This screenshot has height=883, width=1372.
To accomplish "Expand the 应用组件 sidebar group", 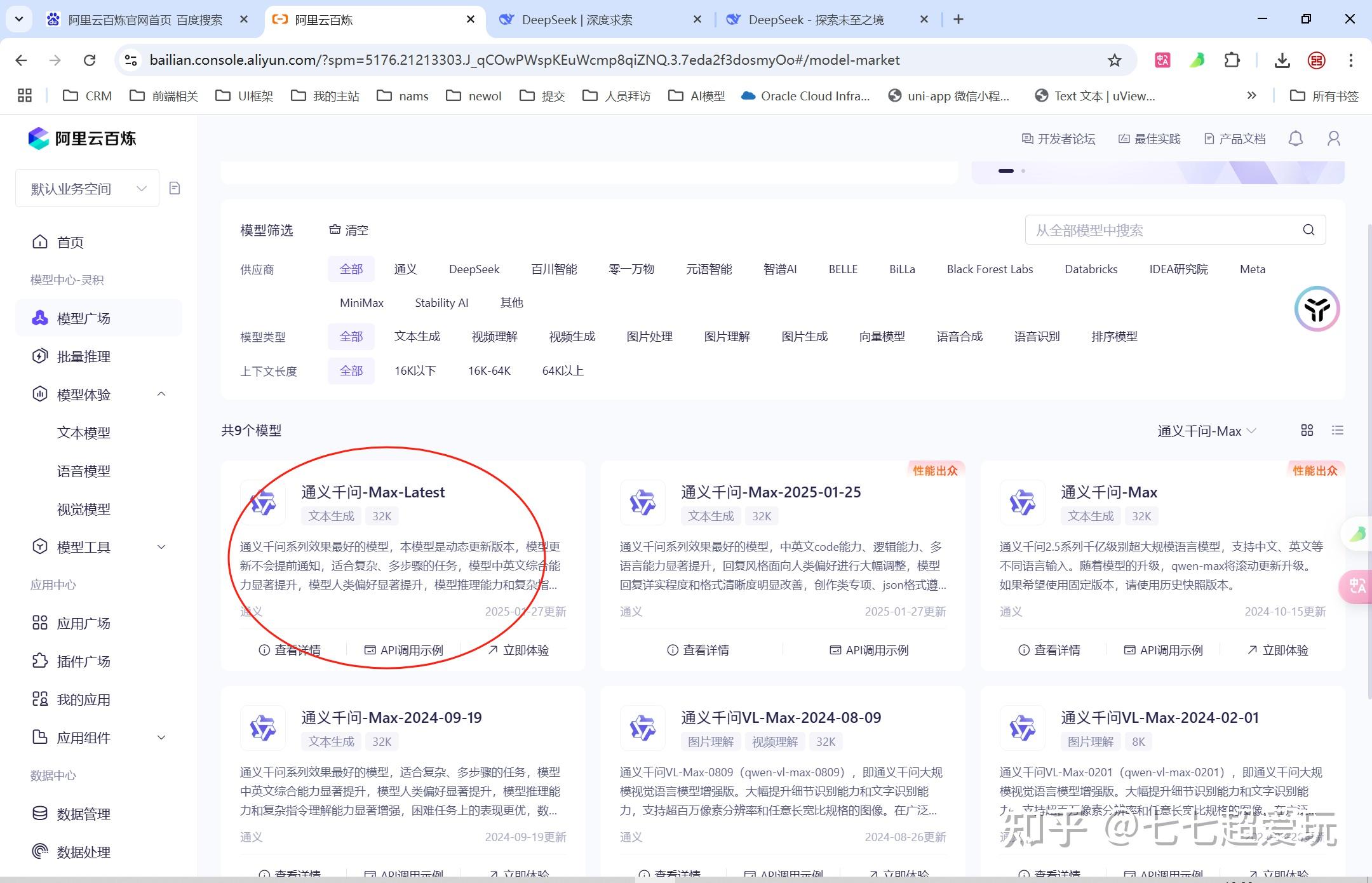I will tap(161, 738).
